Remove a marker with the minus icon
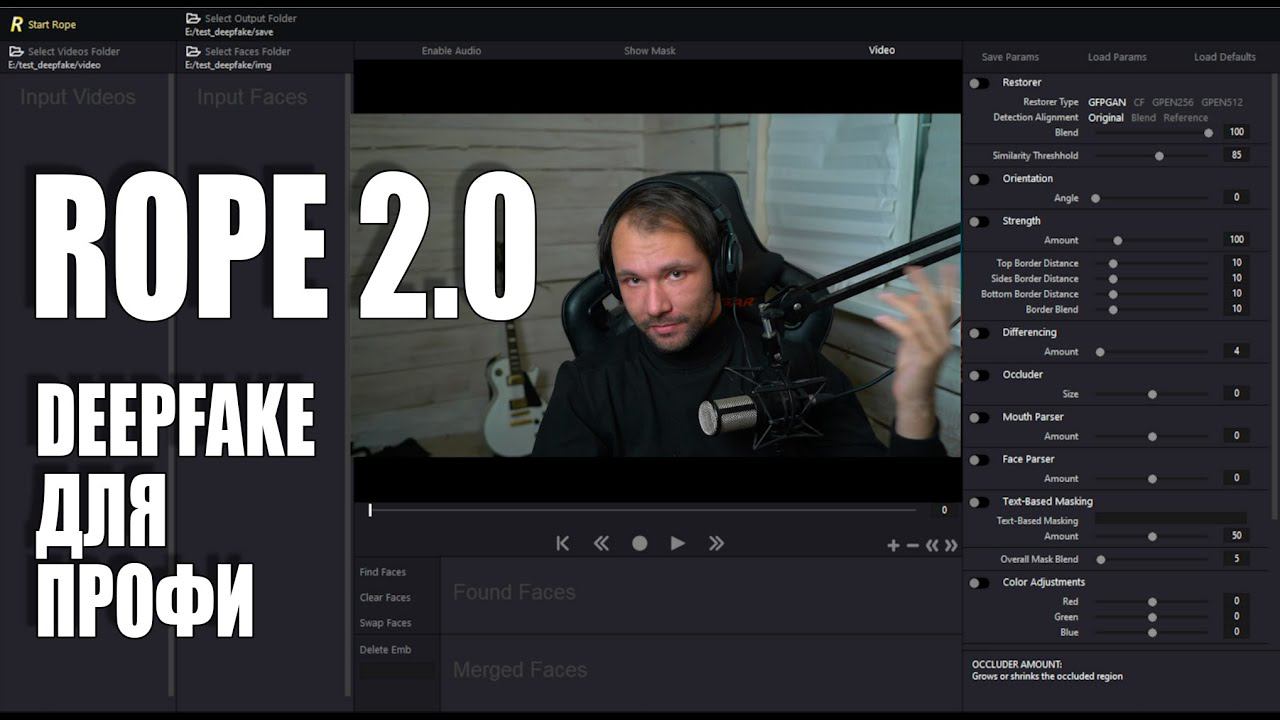The image size is (1280, 720). coord(912,545)
